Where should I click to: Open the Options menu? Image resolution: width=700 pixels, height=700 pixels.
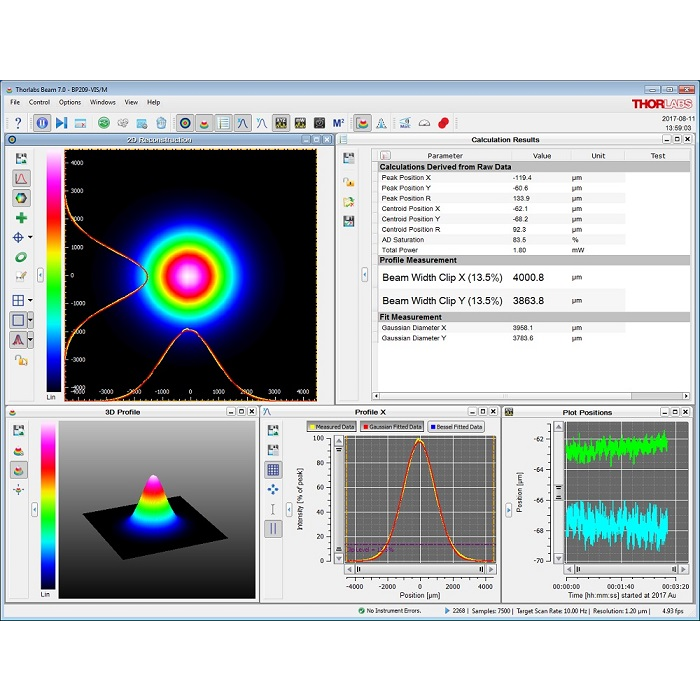[69, 102]
